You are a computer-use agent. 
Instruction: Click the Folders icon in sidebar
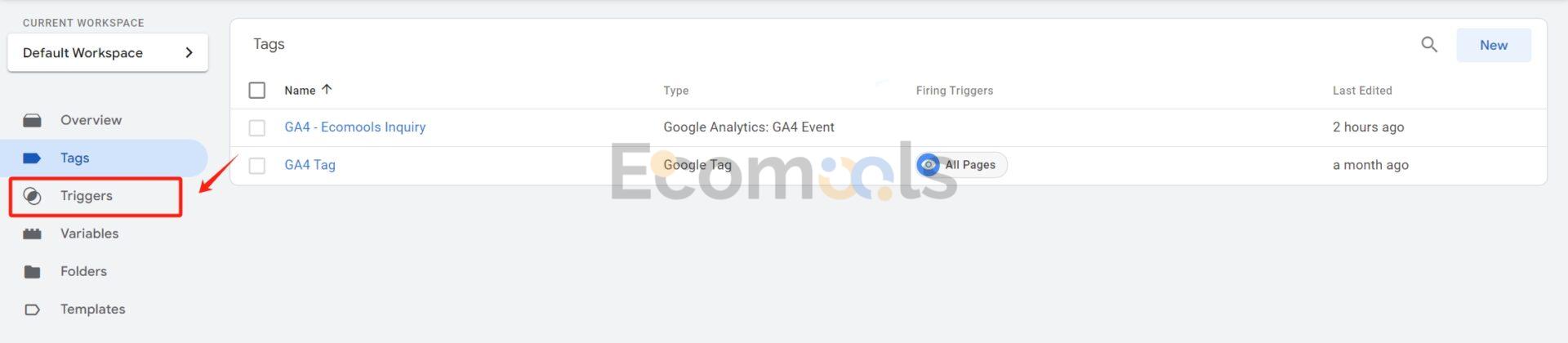[32, 272]
